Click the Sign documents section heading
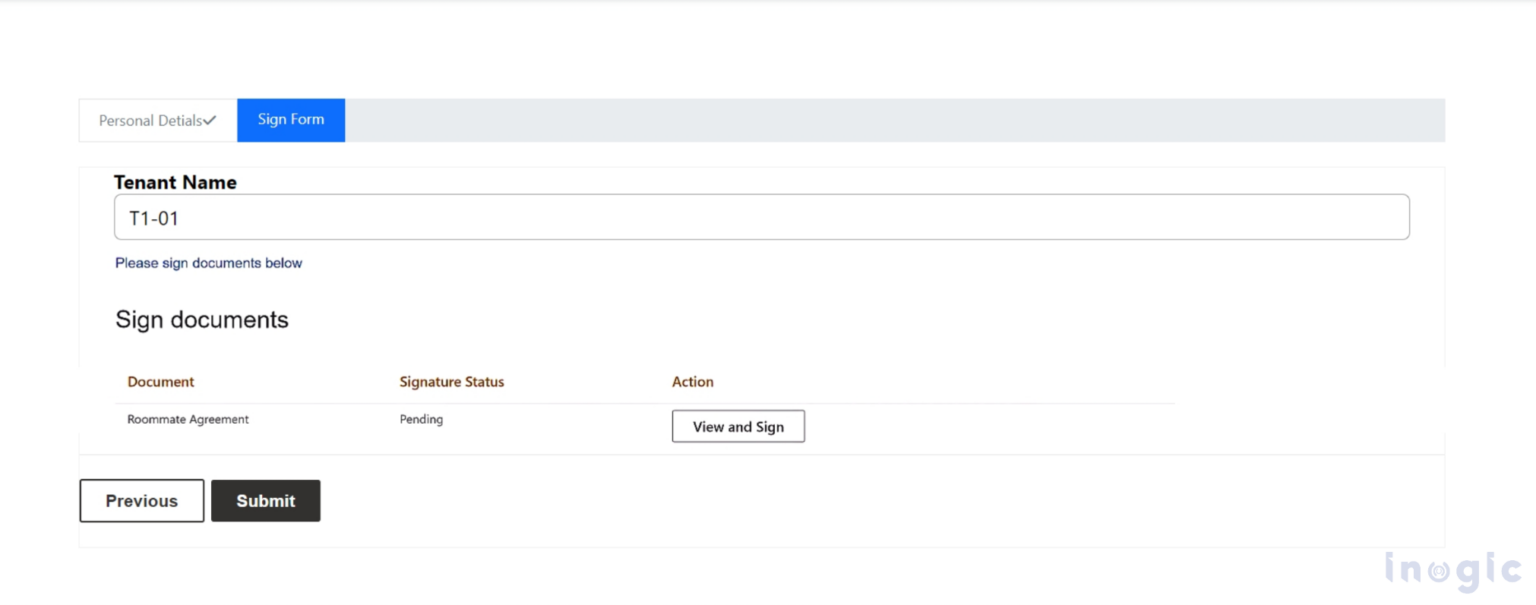 tap(202, 319)
